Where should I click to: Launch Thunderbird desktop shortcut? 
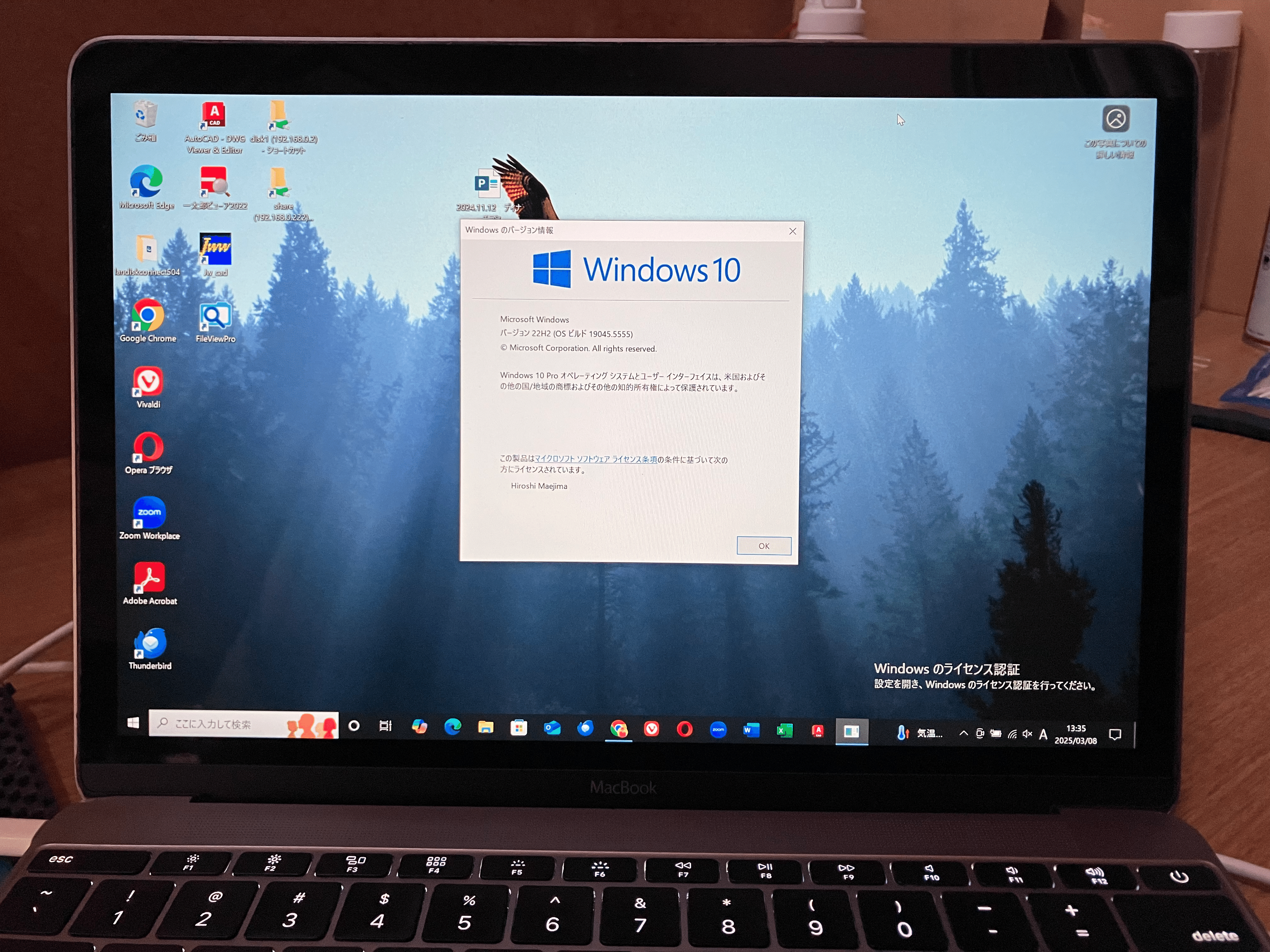pyautogui.click(x=150, y=649)
